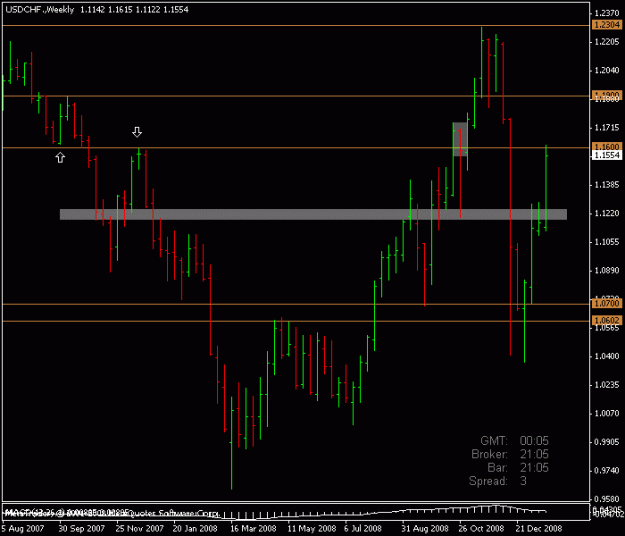Click the 1.0400 price scale value
The image size is (625, 536).
coord(607,356)
